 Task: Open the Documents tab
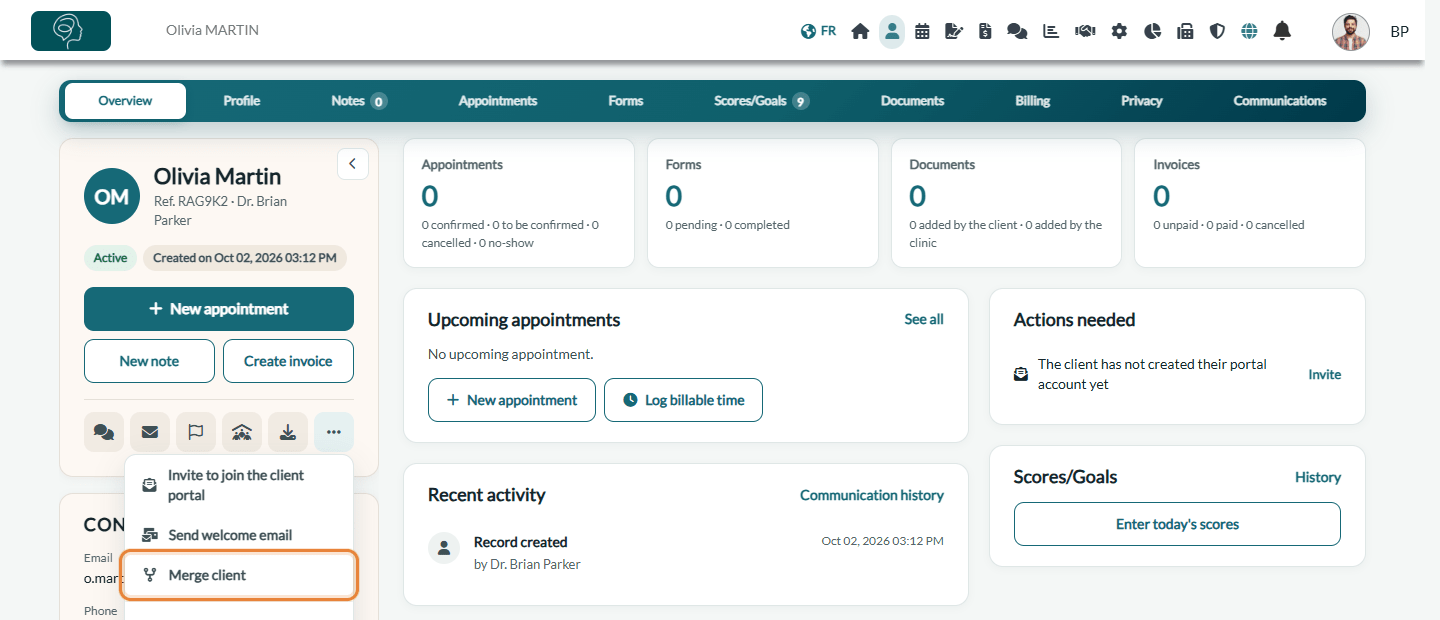pos(912,101)
